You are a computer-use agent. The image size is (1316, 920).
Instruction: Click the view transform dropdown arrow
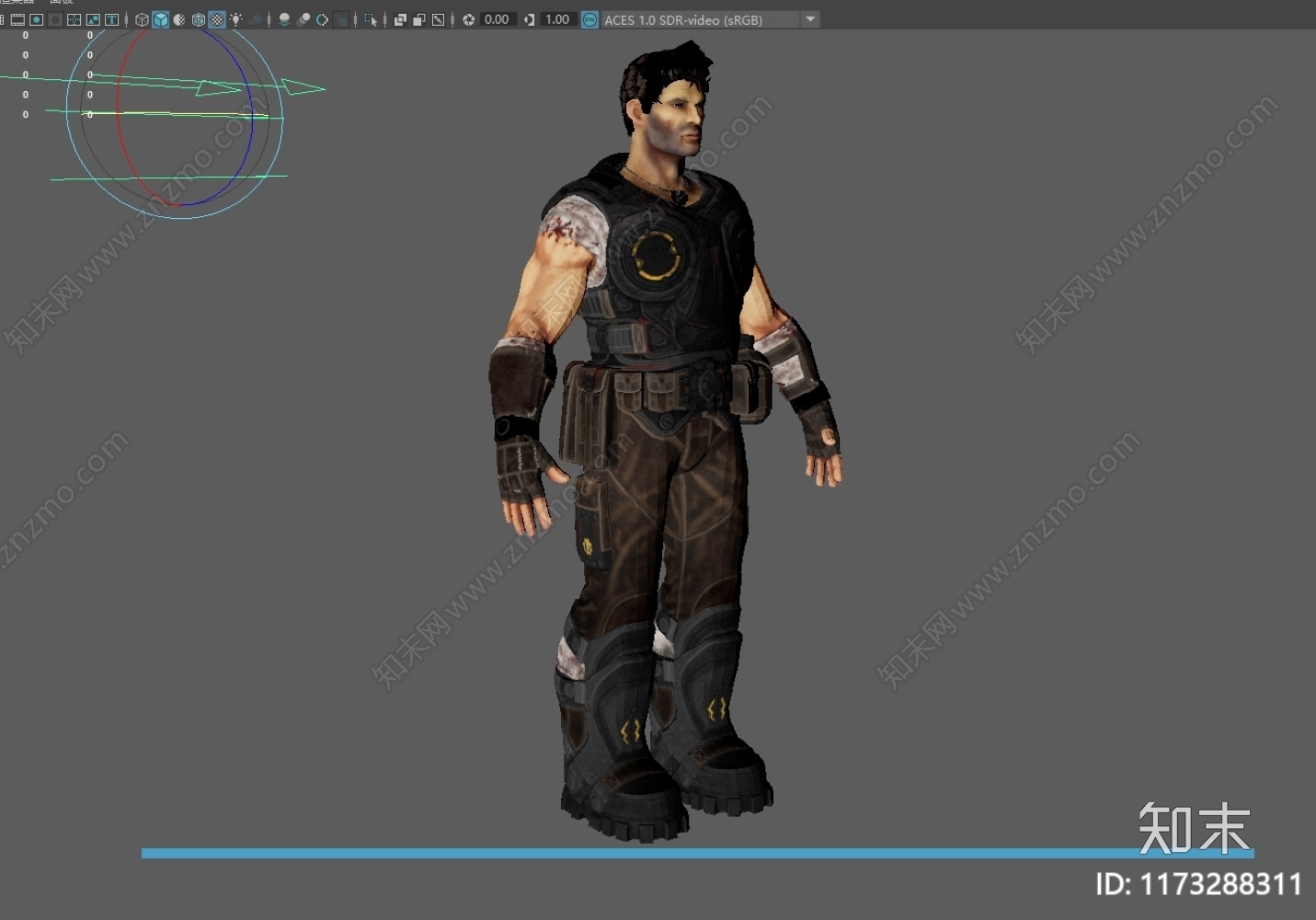(810, 19)
